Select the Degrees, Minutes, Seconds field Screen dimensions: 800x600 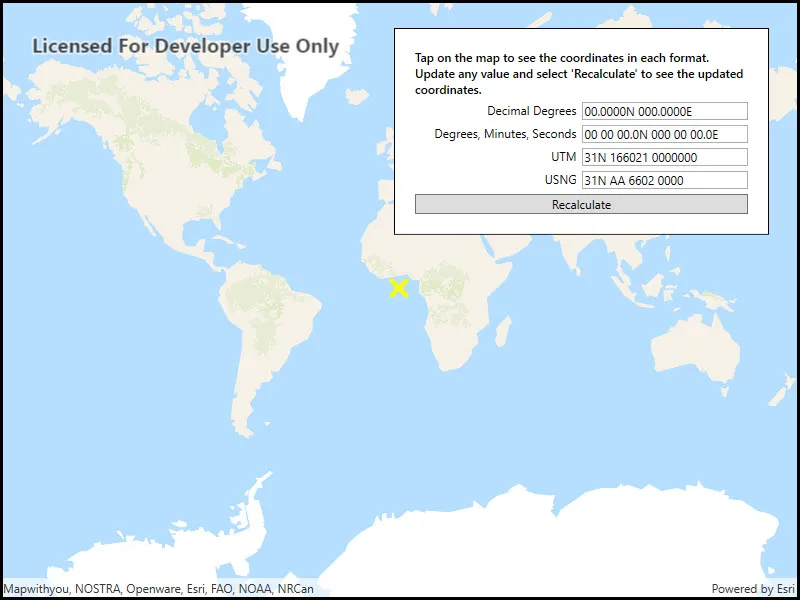click(x=665, y=134)
